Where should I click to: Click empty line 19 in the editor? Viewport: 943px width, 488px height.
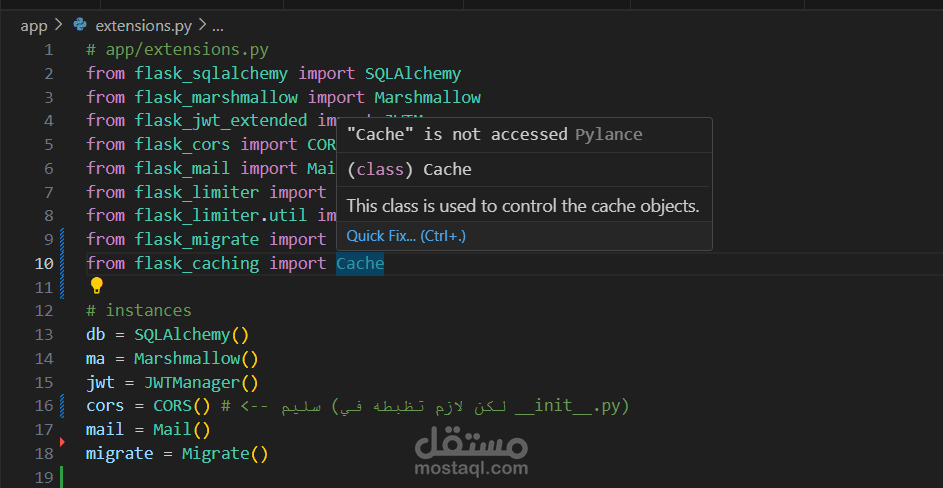pos(300,477)
